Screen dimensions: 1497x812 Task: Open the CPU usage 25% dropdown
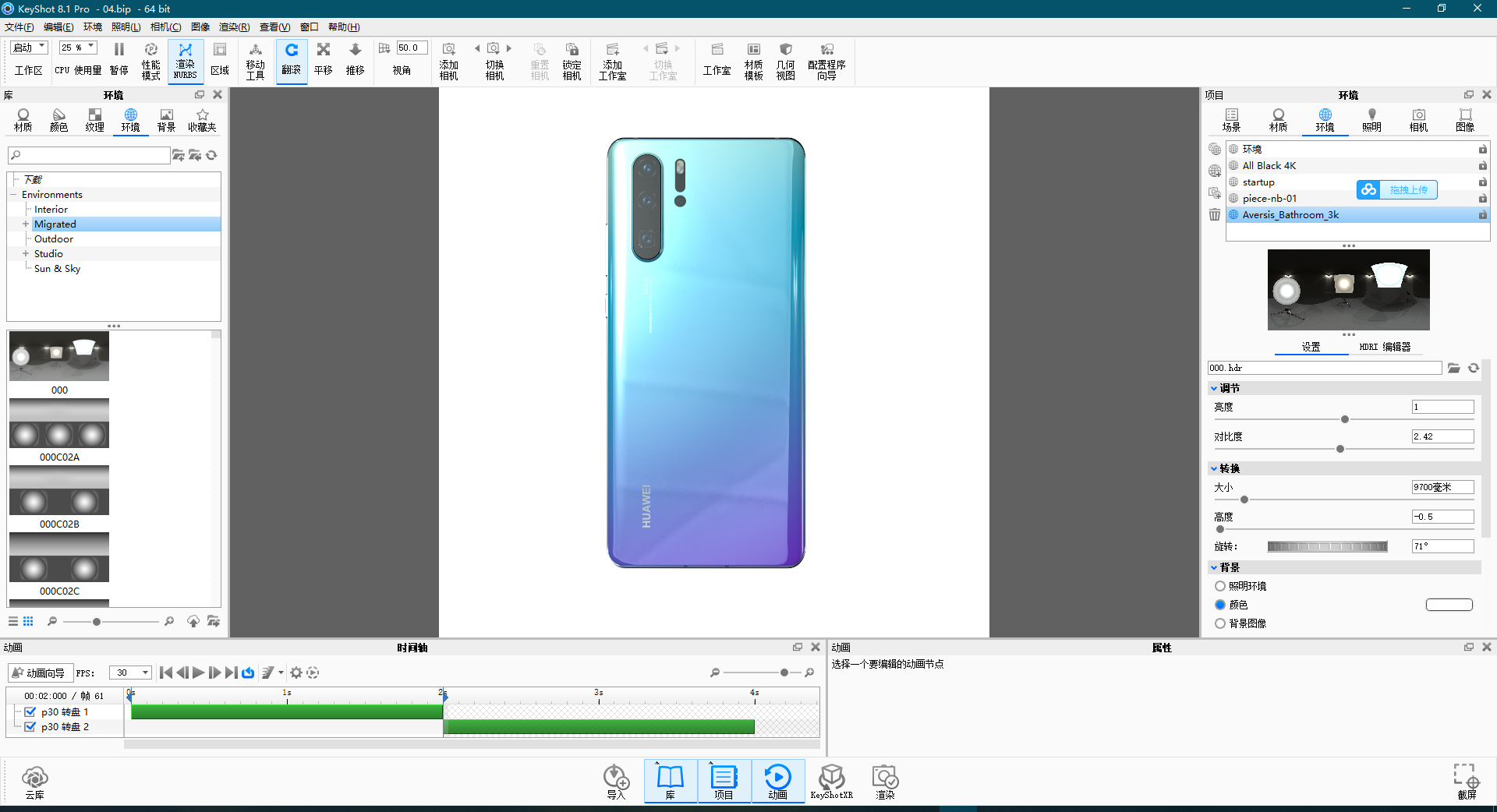coord(78,48)
